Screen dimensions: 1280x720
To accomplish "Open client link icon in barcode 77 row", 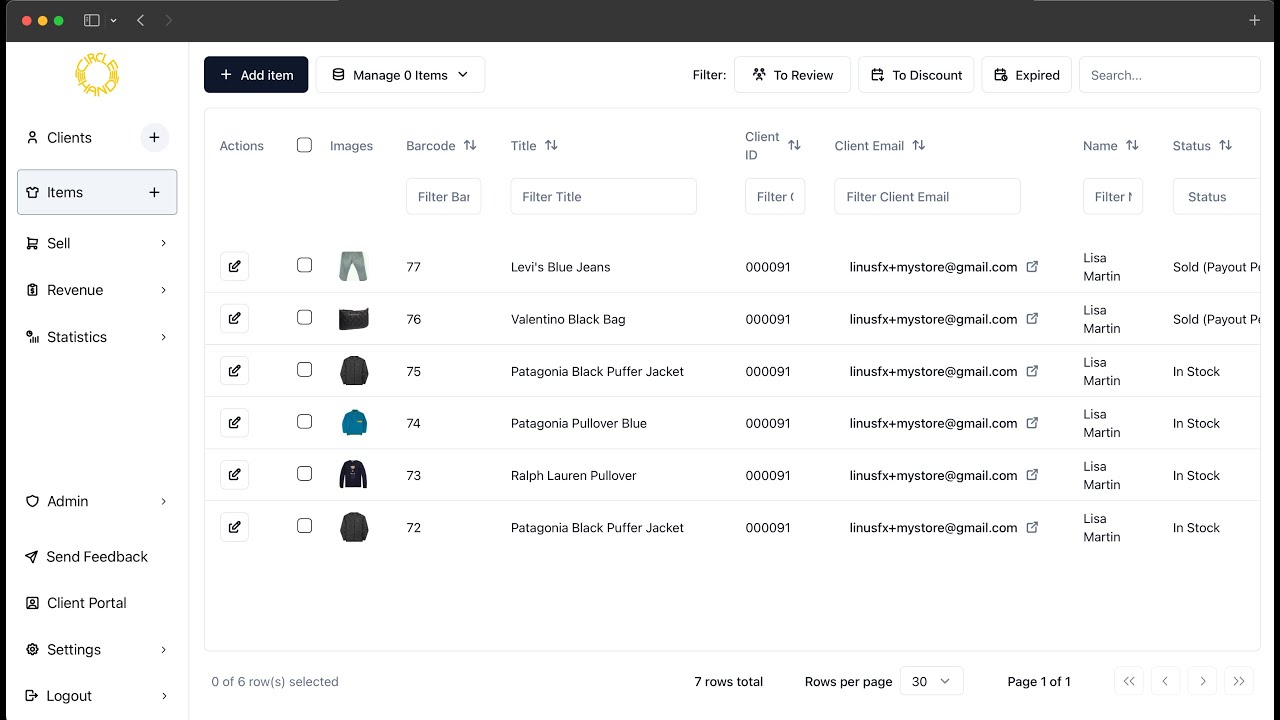I will (x=1033, y=267).
